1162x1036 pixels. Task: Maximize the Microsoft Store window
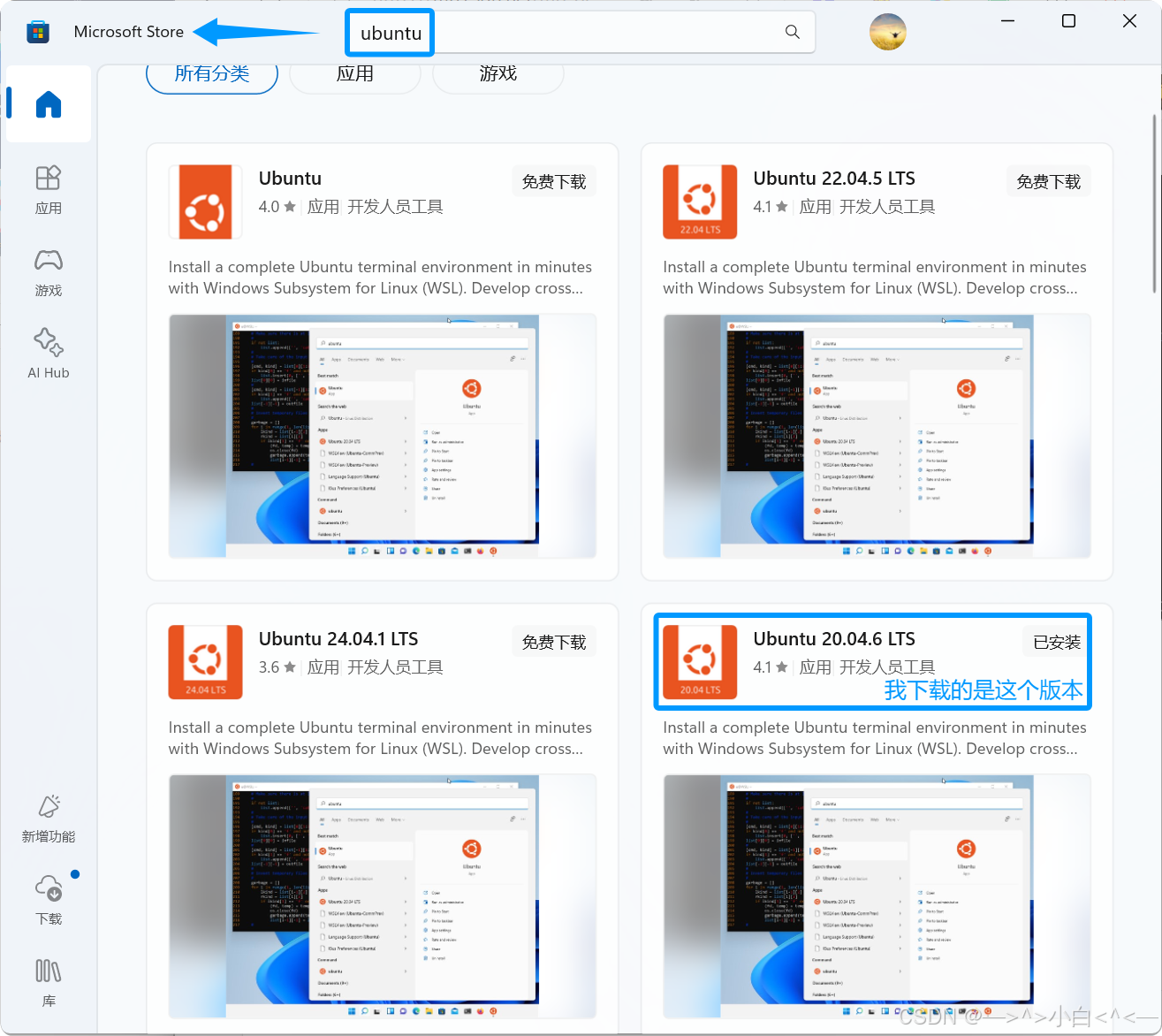coord(1068,21)
